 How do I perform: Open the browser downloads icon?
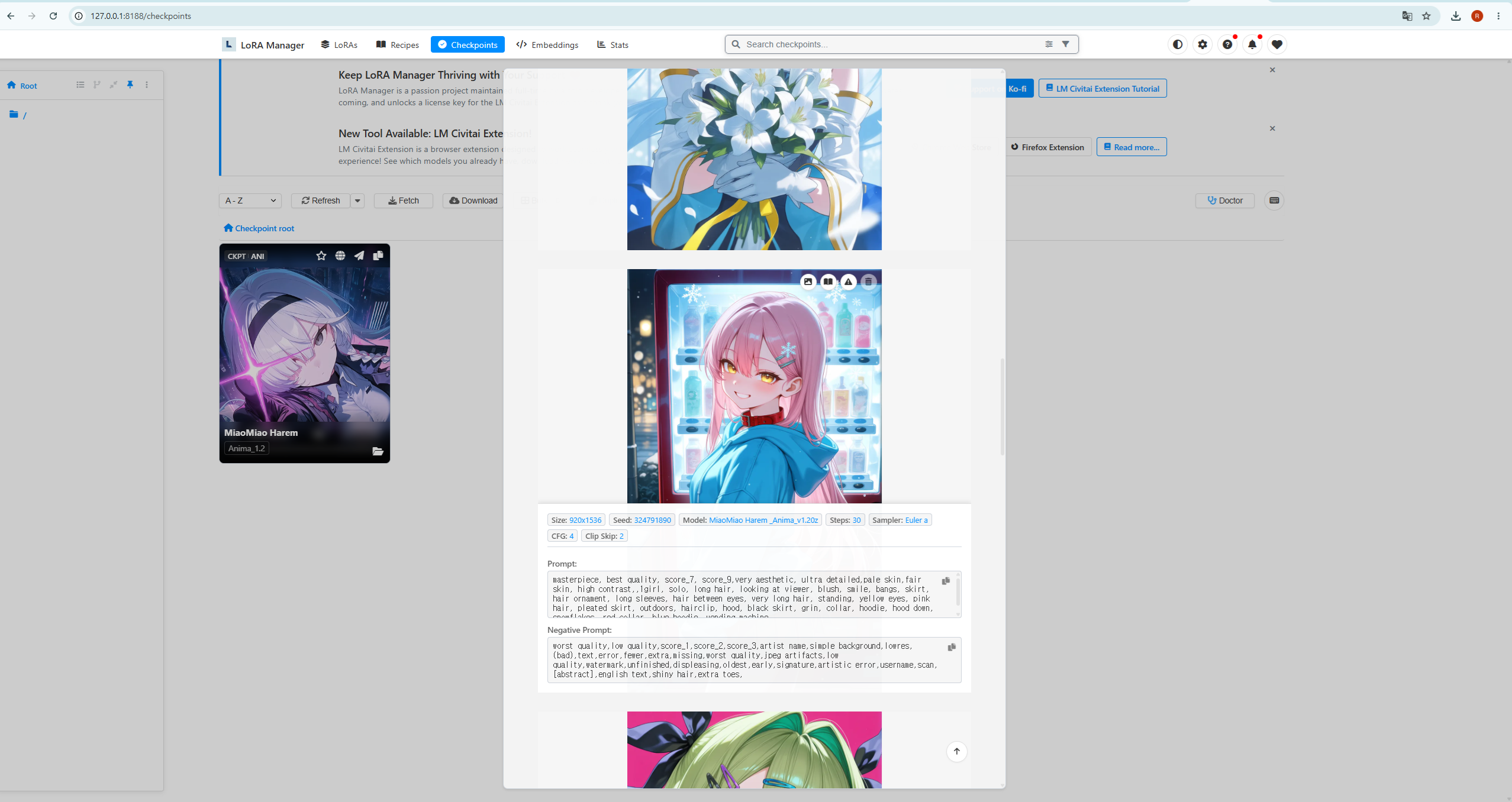pos(1456,16)
